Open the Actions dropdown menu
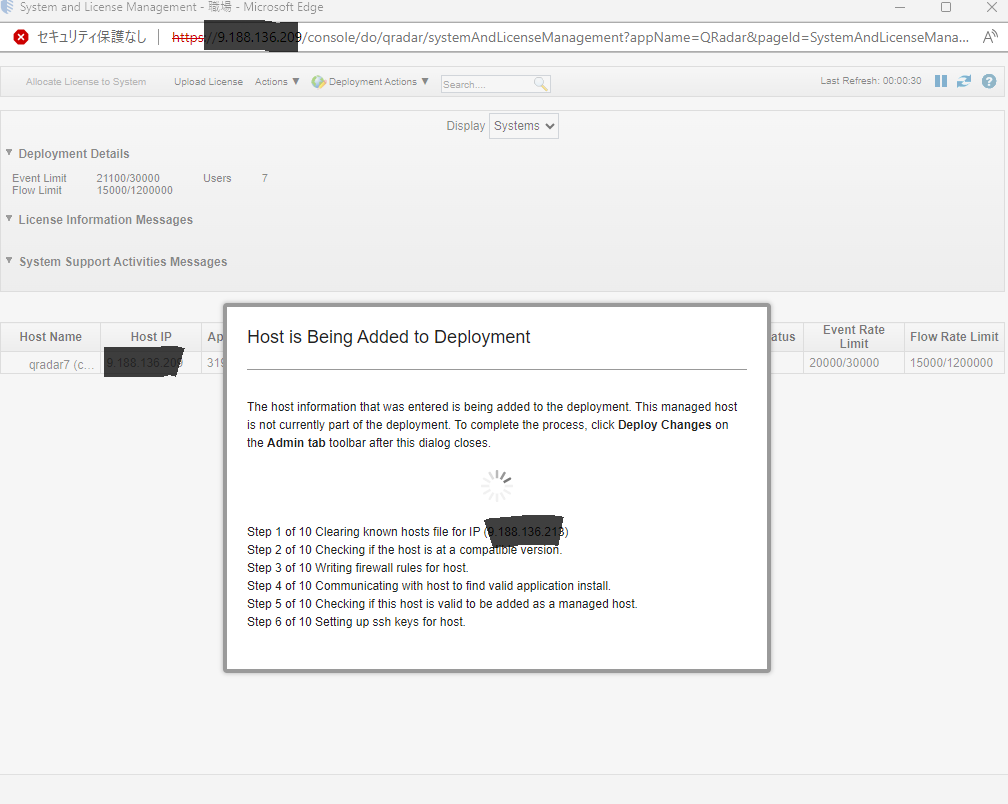The height and width of the screenshot is (804, 1008). coord(277,82)
